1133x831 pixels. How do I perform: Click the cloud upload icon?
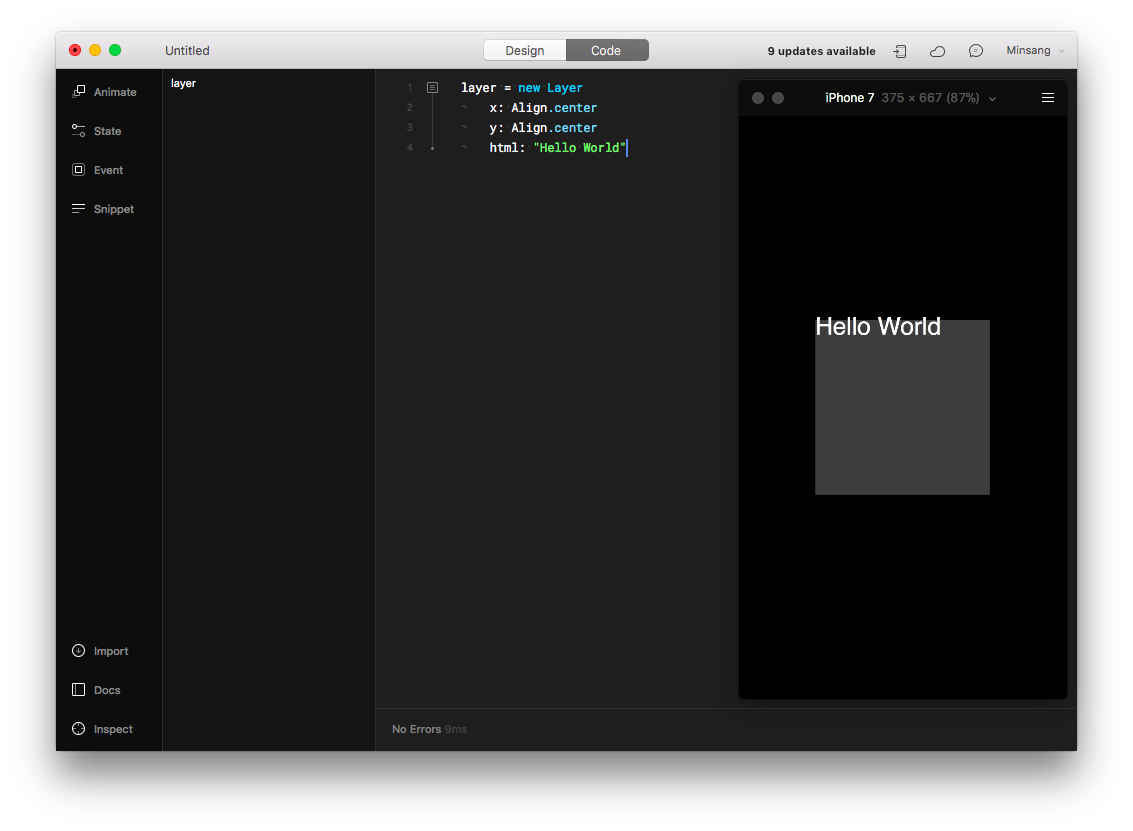coord(937,51)
